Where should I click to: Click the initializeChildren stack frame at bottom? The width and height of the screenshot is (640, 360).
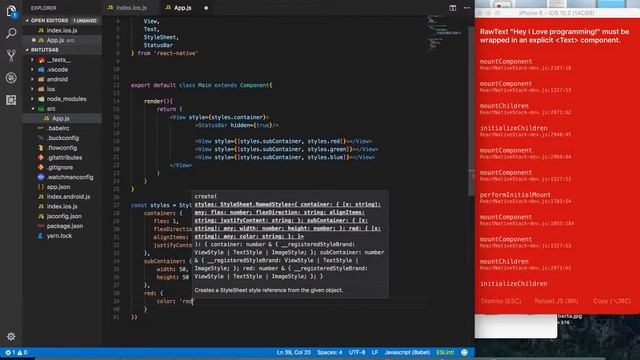click(x=513, y=284)
